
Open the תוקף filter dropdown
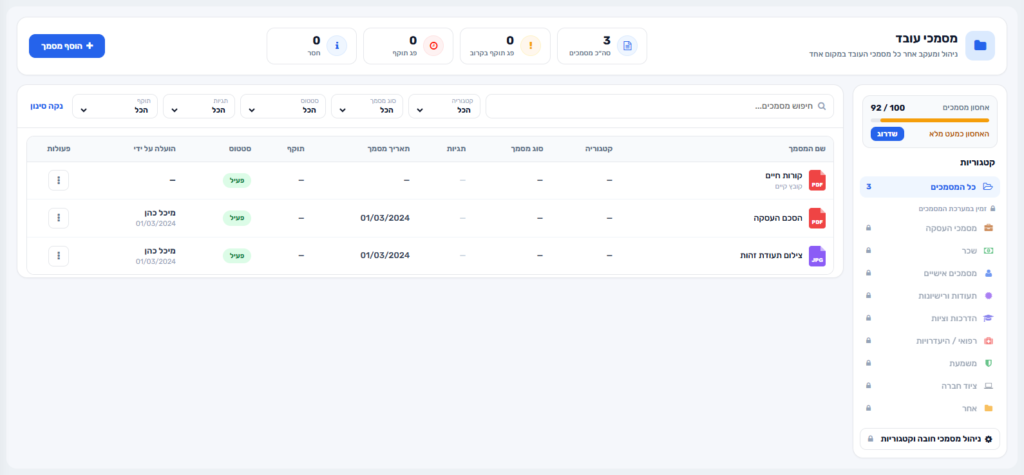pos(115,106)
